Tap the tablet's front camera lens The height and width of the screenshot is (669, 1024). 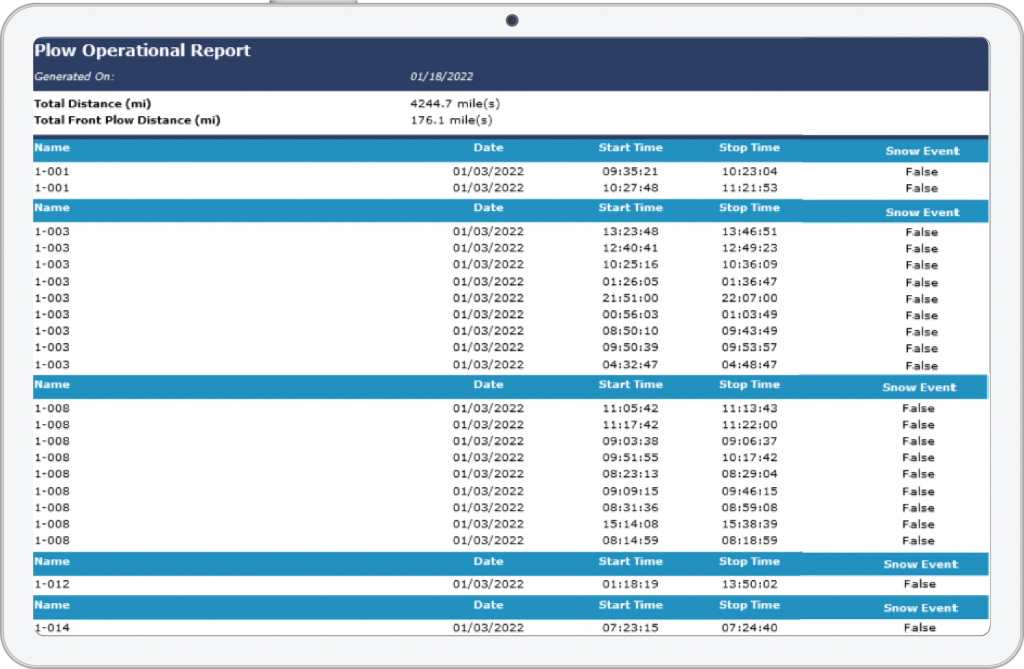pyautogui.click(x=512, y=20)
